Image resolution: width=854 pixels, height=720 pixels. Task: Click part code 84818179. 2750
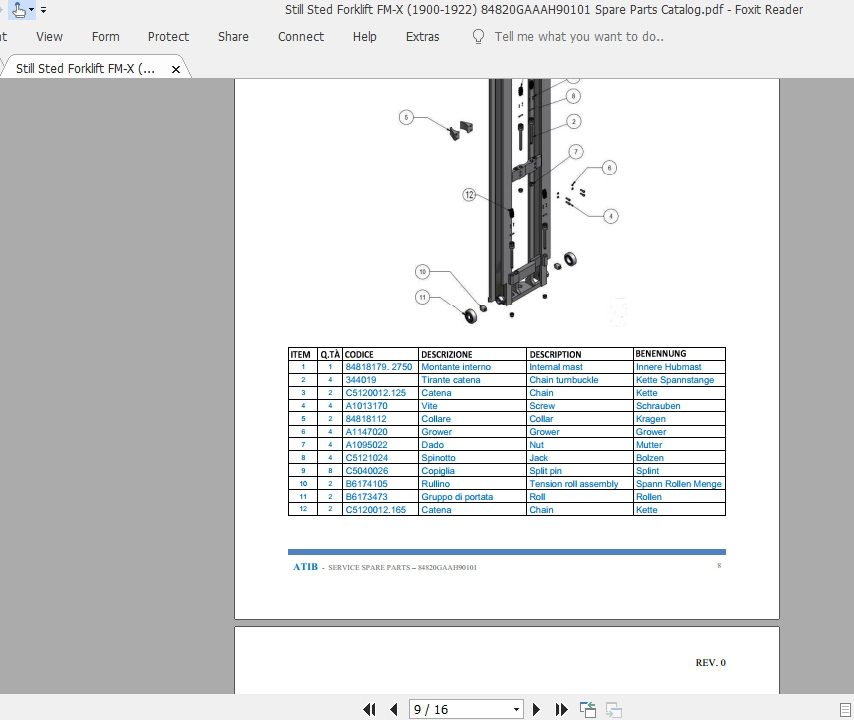(379, 367)
